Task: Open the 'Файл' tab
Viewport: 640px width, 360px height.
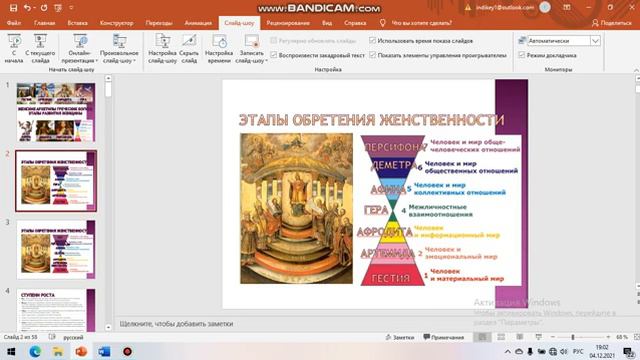Action: (x=14, y=23)
